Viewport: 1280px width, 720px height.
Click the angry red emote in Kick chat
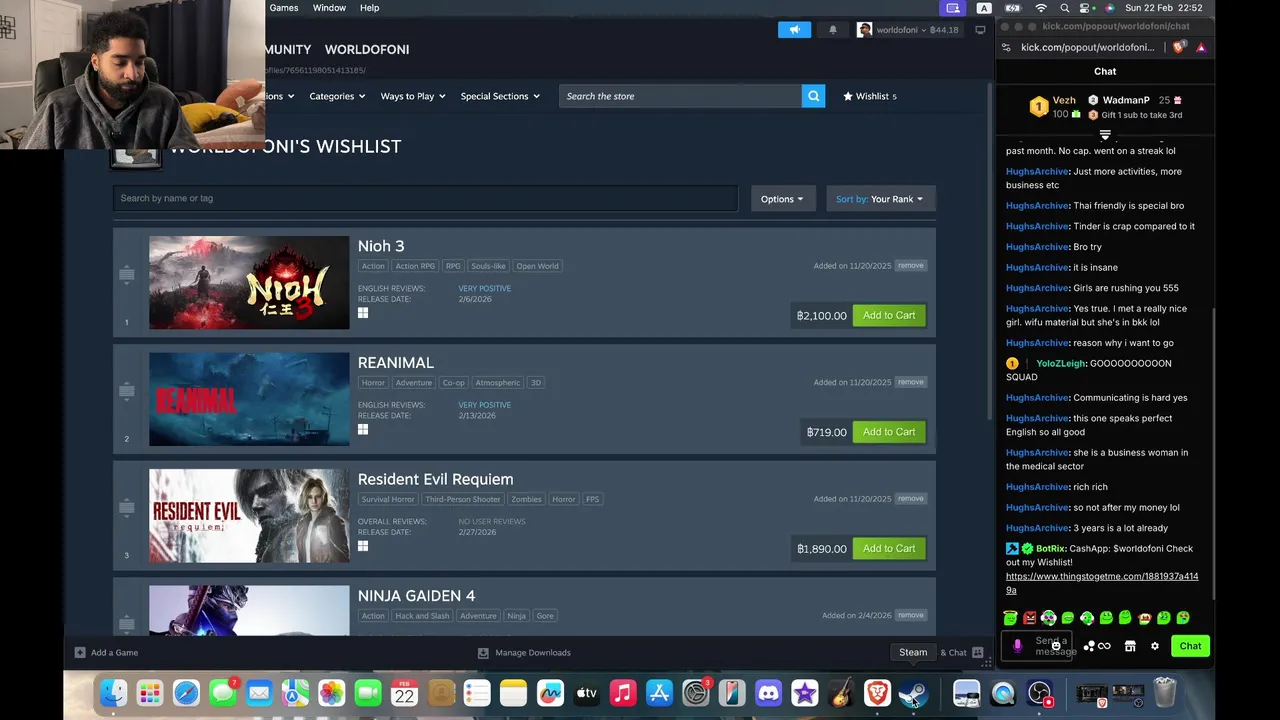pos(1029,618)
